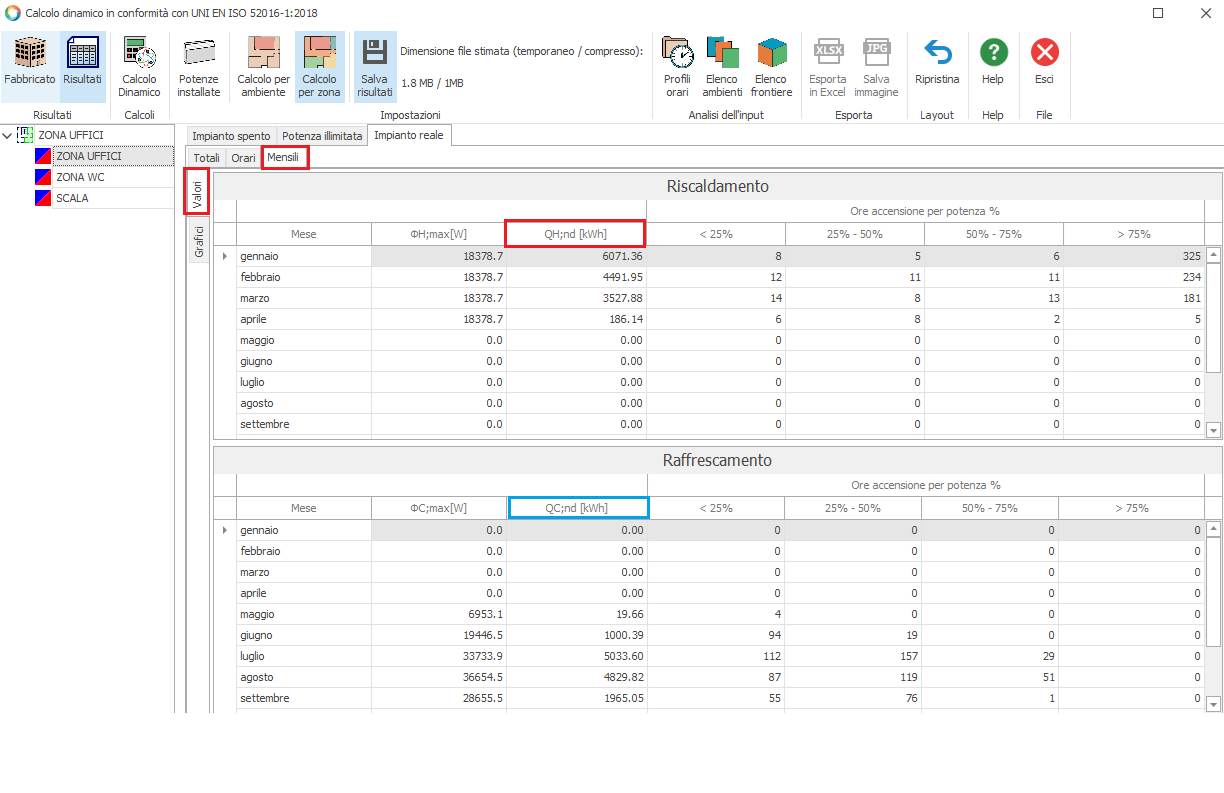Collapse the ZONA UFFICI tree root
Image resolution: width=1224 pixels, height=793 pixels.
click(x=9, y=135)
